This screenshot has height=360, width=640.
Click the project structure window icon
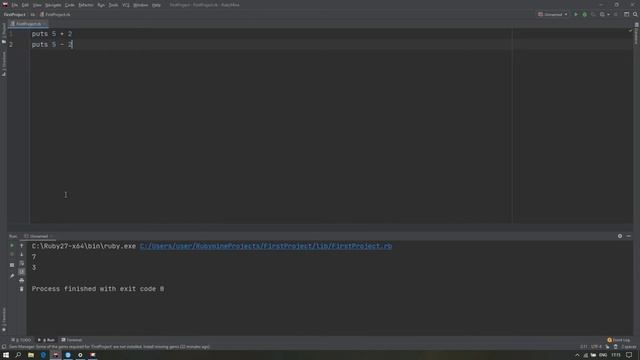pyautogui.click(x=627, y=14)
